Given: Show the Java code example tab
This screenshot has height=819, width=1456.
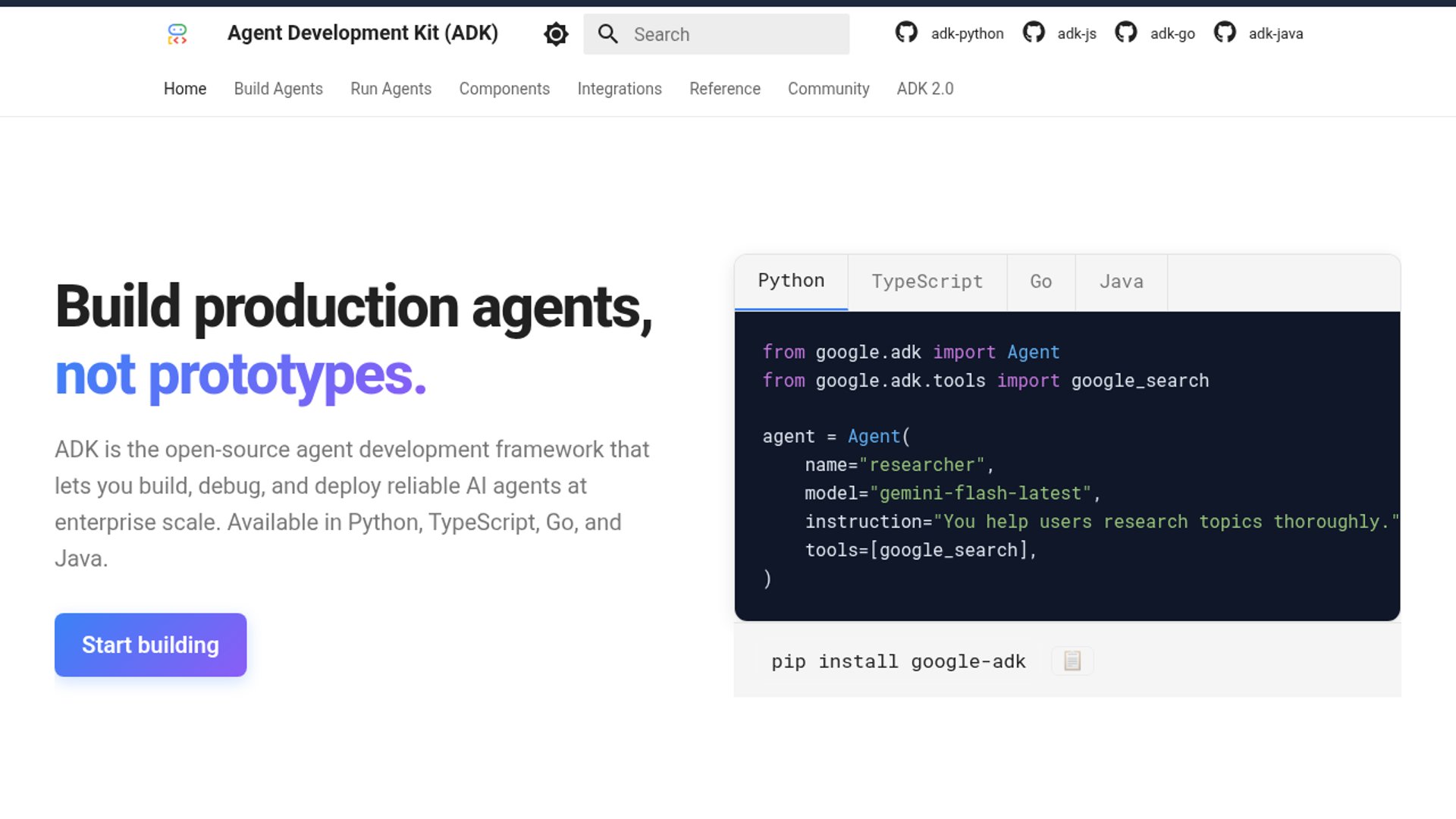Looking at the screenshot, I should click(x=1121, y=282).
